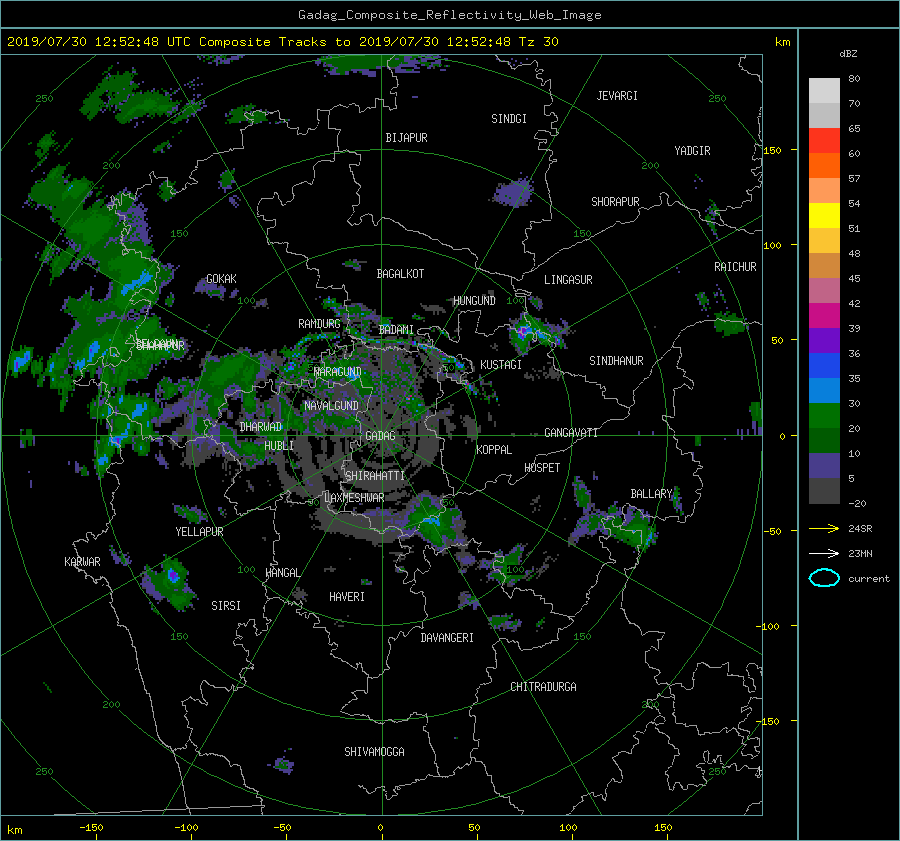Click the SHIRAHATTI city label
Screen dimensions: 900x841
pos(375,476)
